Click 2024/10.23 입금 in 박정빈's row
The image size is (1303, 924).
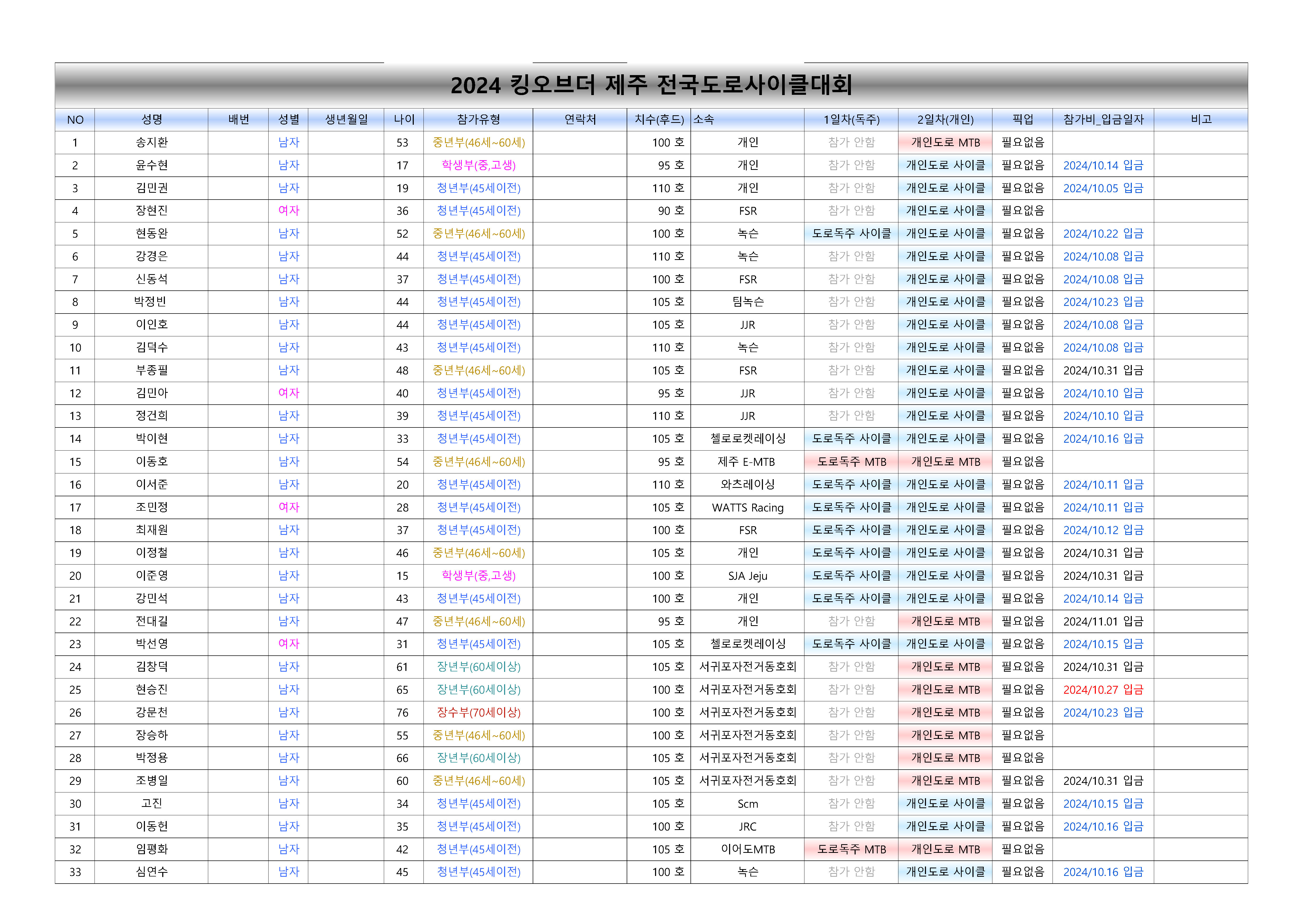(x=1103, y=302)
